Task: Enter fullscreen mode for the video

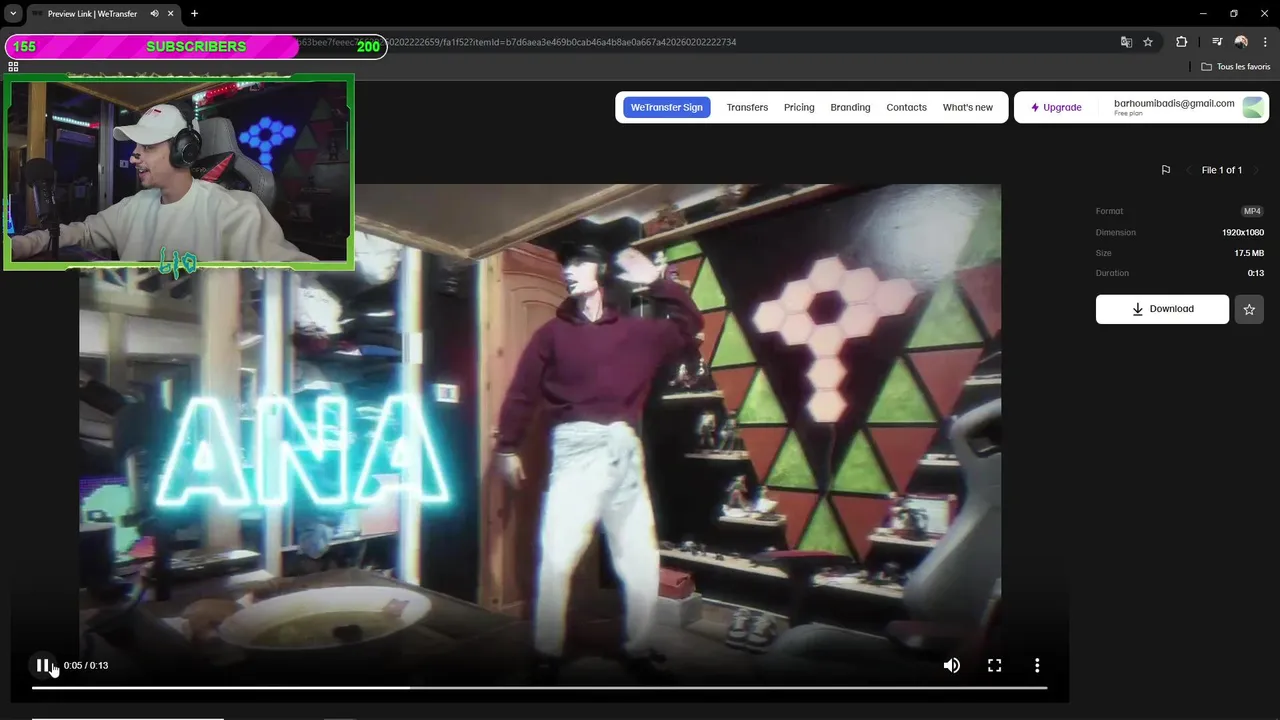Action: 994,665
